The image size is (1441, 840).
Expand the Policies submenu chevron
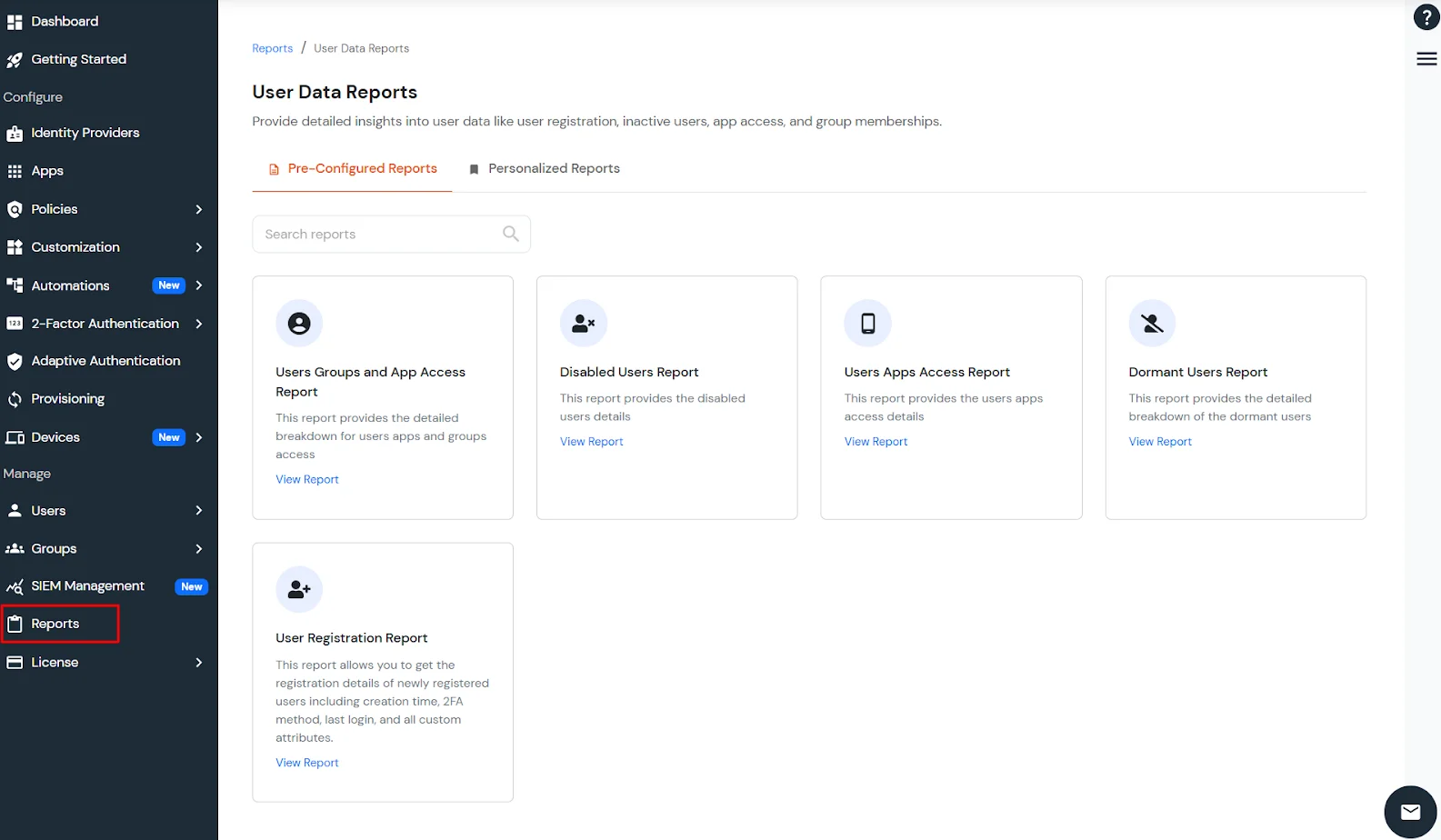(199, 210)
